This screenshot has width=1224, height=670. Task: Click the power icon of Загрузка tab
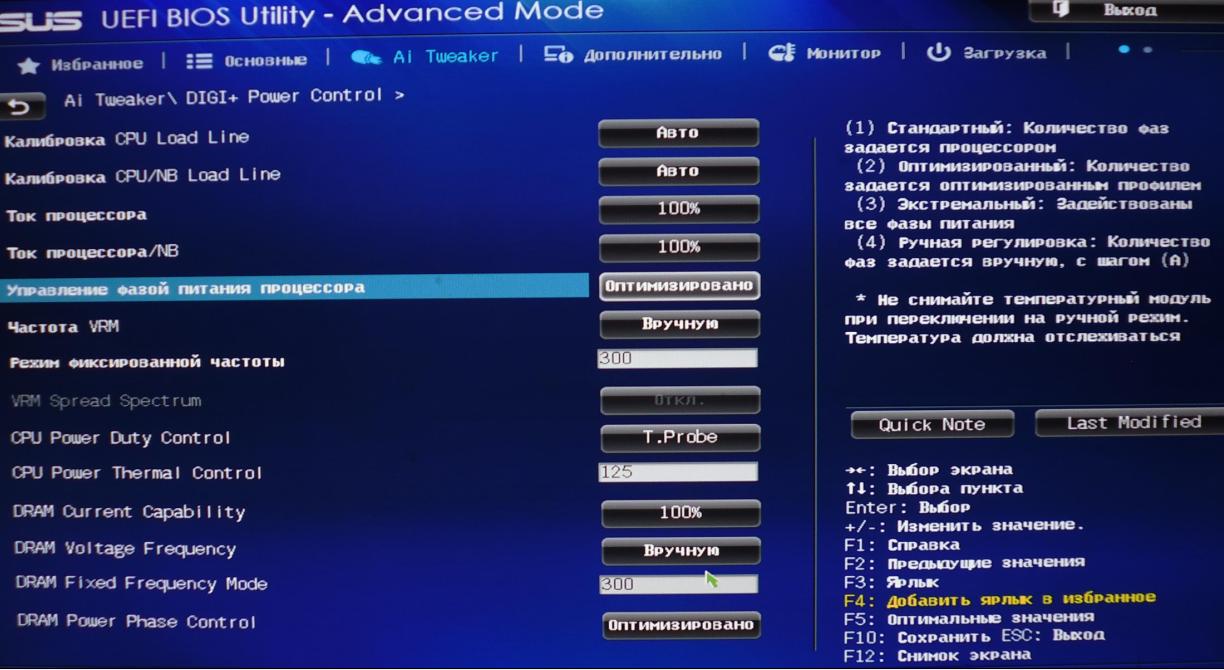point(938,52)
